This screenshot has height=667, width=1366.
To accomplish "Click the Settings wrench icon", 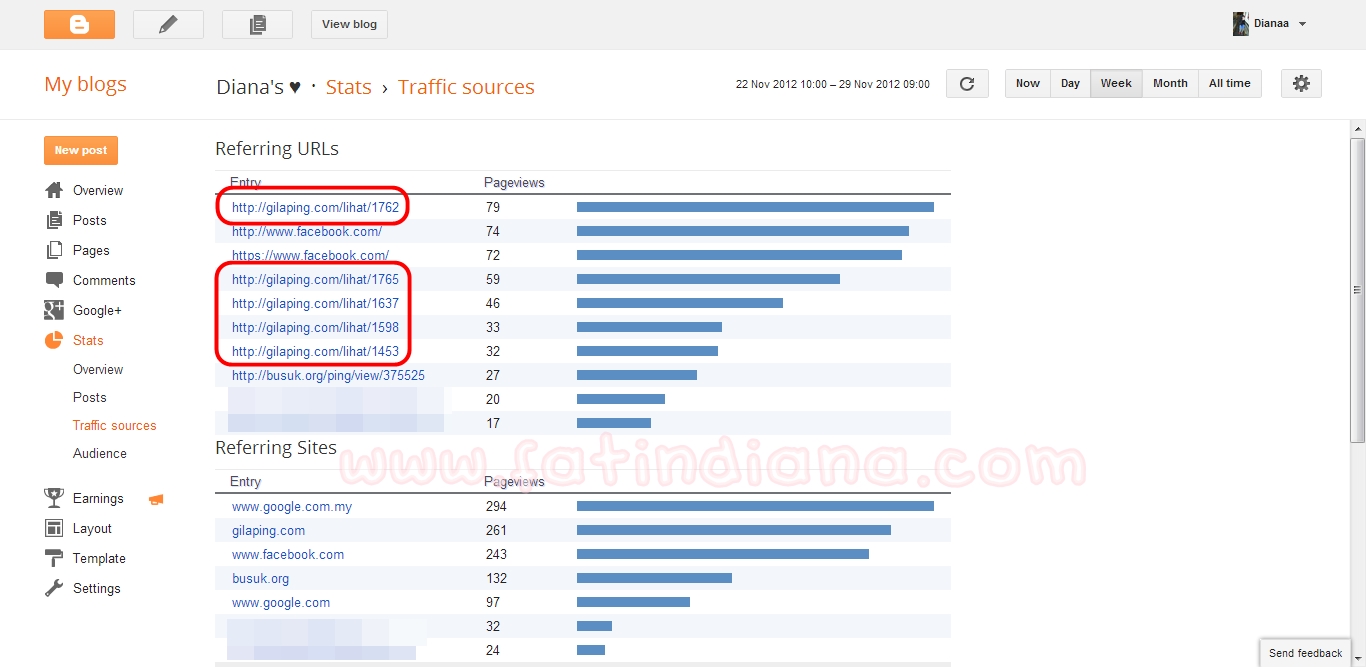I will pos(54,588).
